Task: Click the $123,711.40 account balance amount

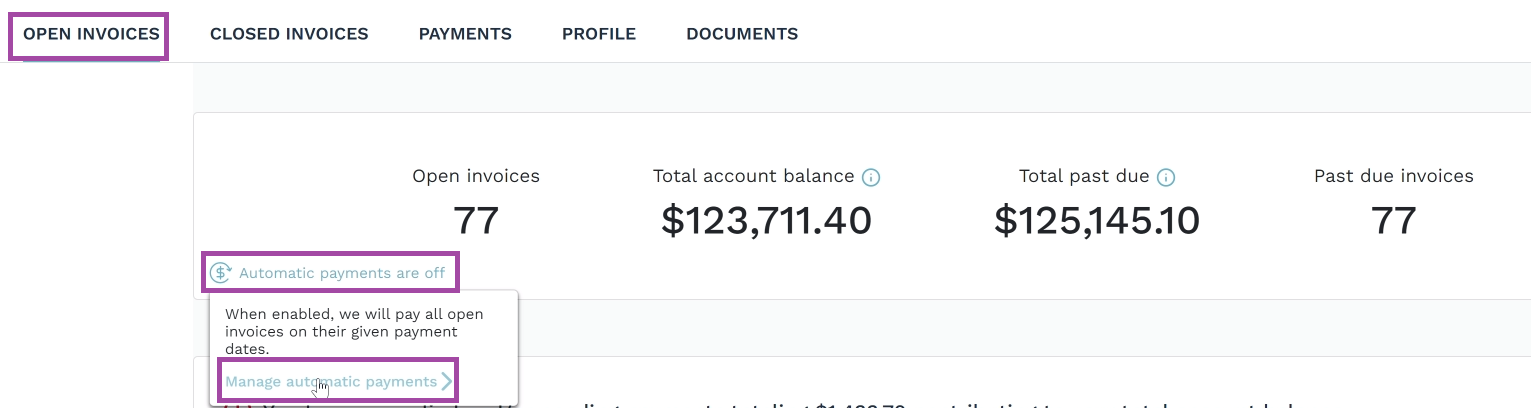Action: pyautogui.click(x=766, y=221)
